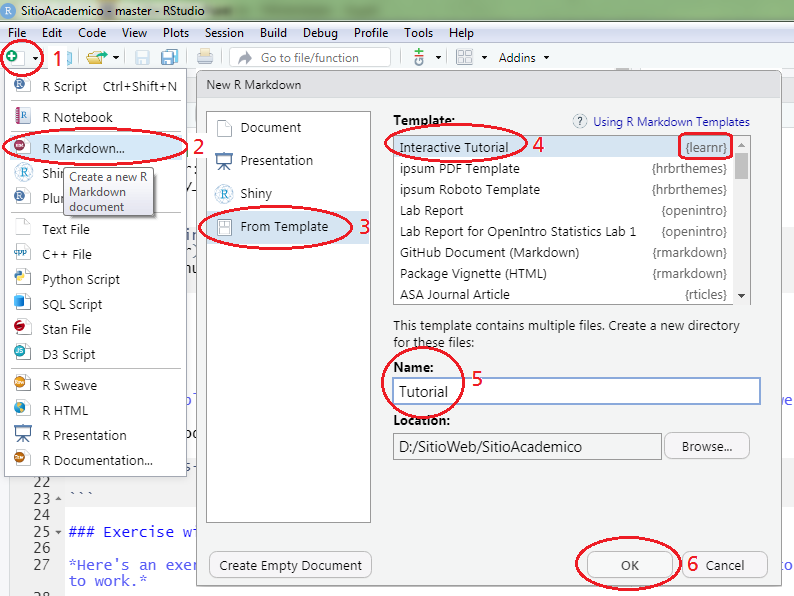
Task: Select Lab Report for OpenIntro Statistics Lab 1
Action: tap(563, 231)
